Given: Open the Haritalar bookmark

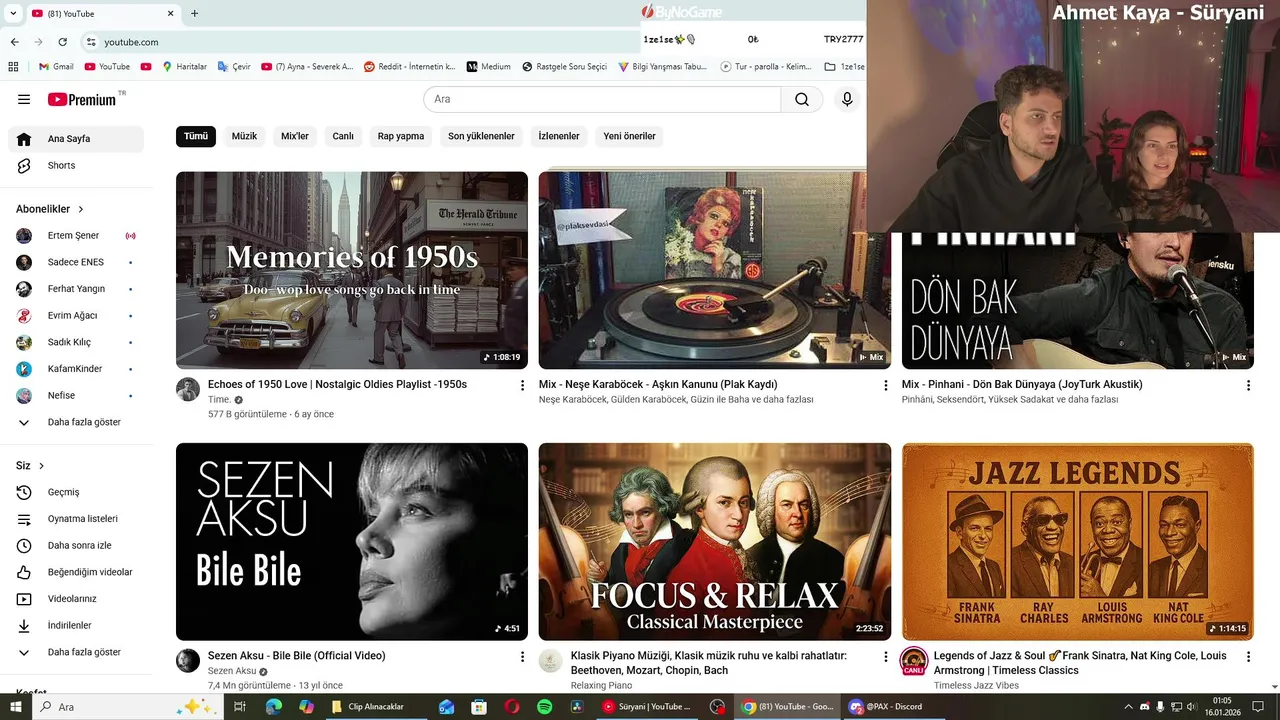Looking at the screenshot, I should click(183, 67).
